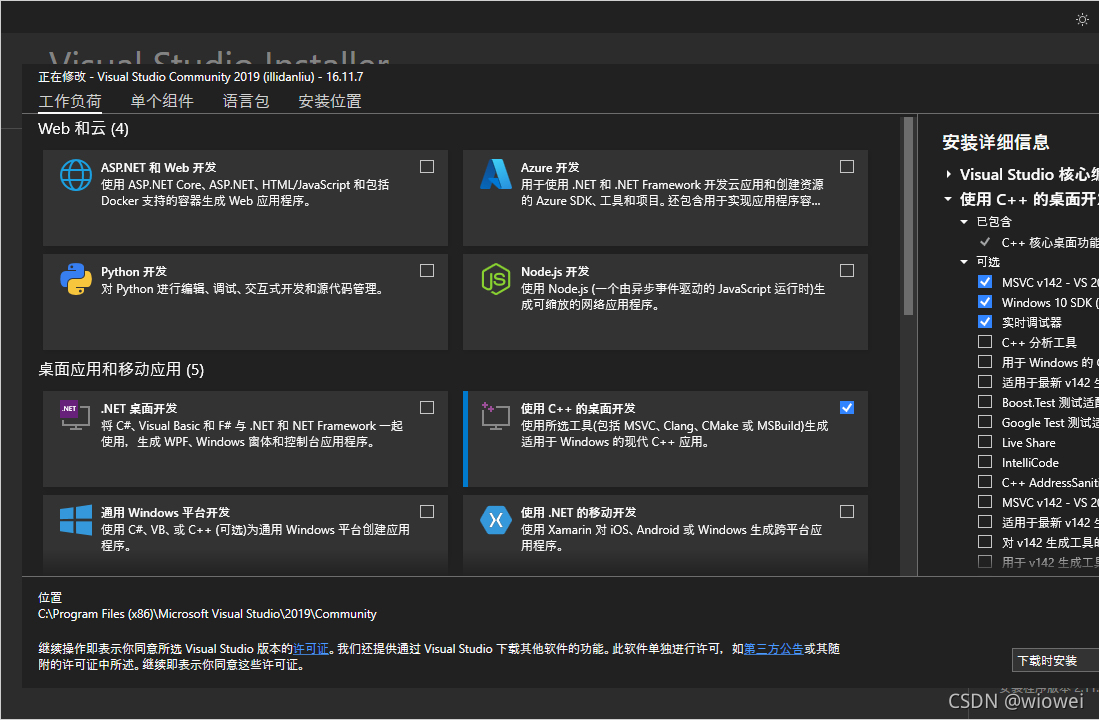Click the C++ 核心桌面功能 included item
This screenshot has height=720, width=1099.
click(1050, 243)
